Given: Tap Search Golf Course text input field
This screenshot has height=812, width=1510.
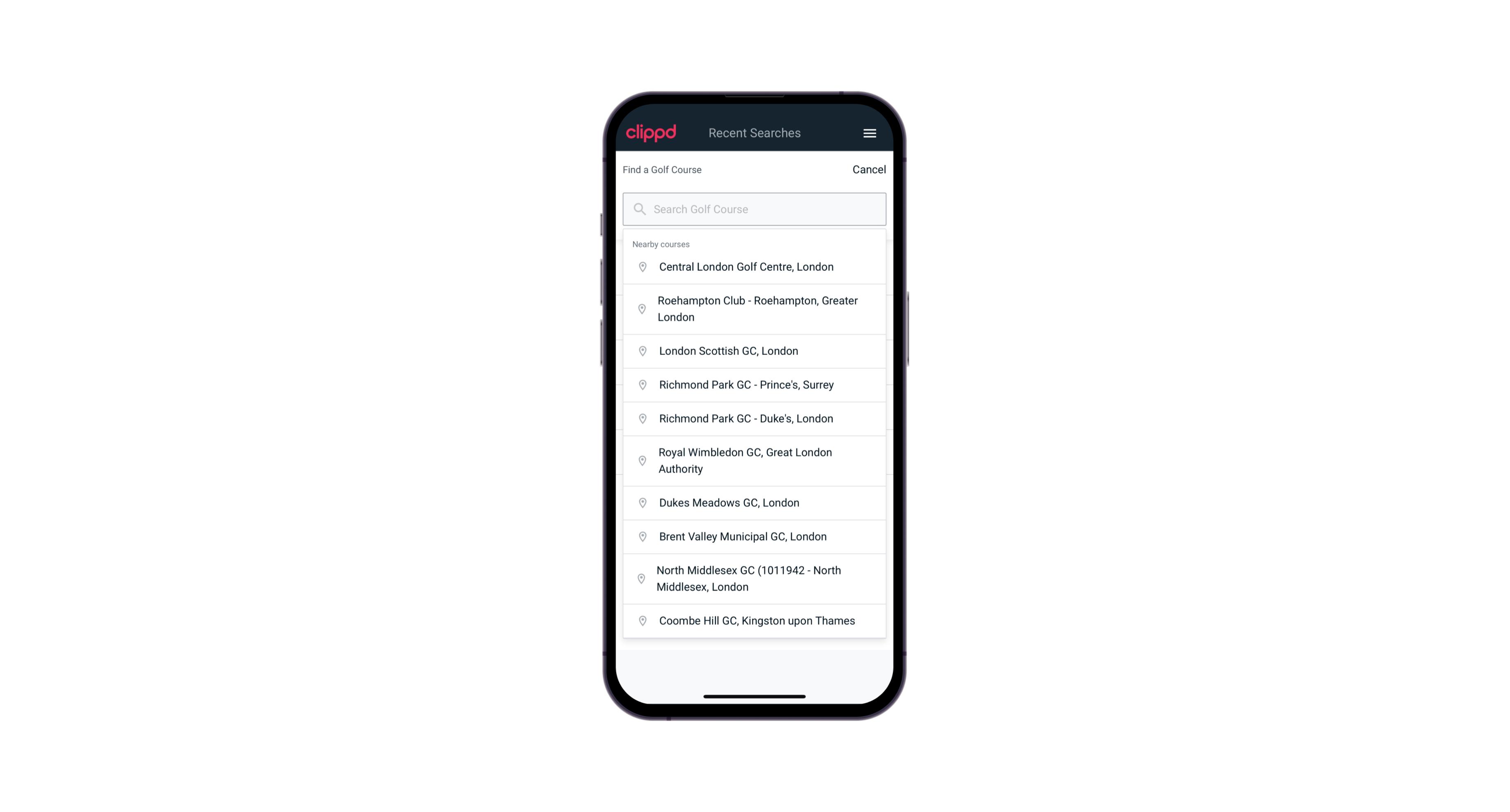Looking at the screenshot, I should pyautogui.click(x=754, y=209).
